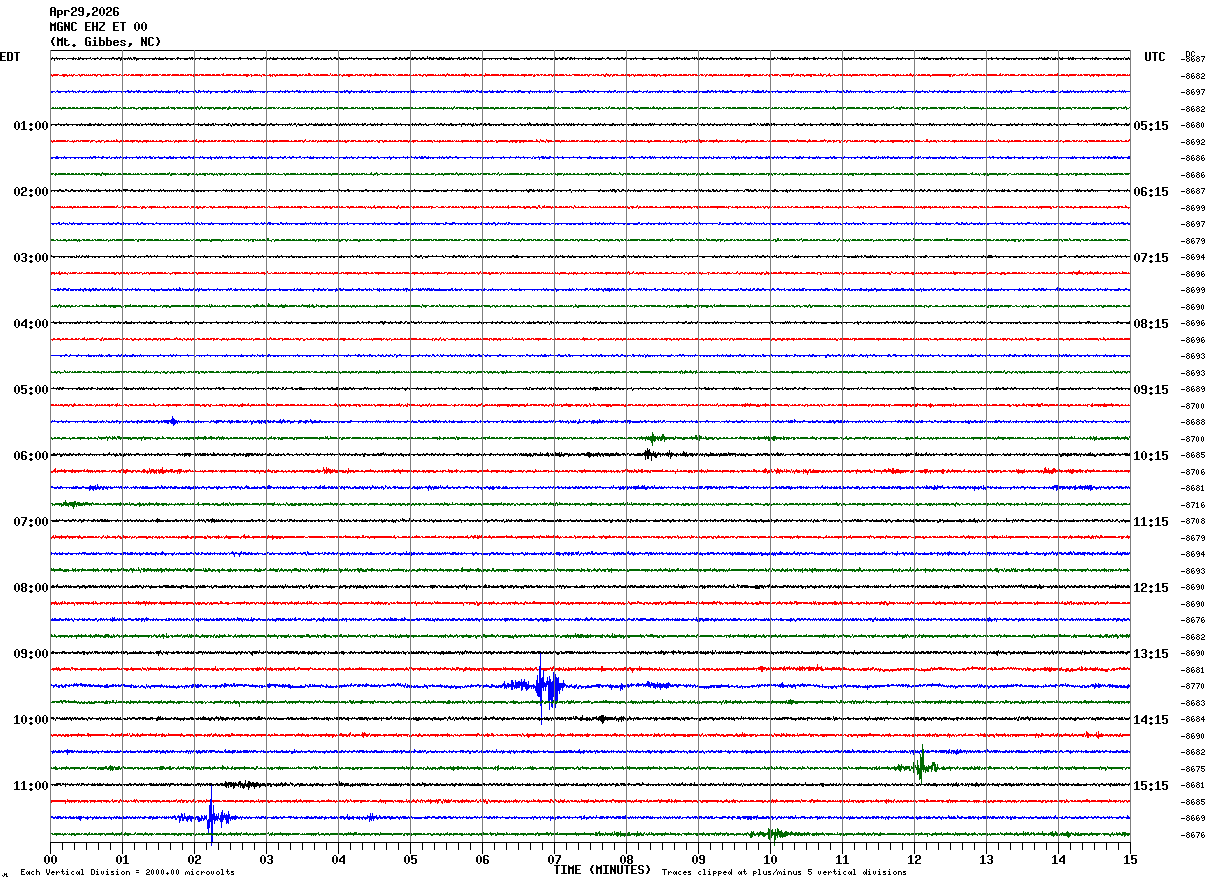Click the DC offset value -8689
1210x886 pixels.
pos(1194,390)
